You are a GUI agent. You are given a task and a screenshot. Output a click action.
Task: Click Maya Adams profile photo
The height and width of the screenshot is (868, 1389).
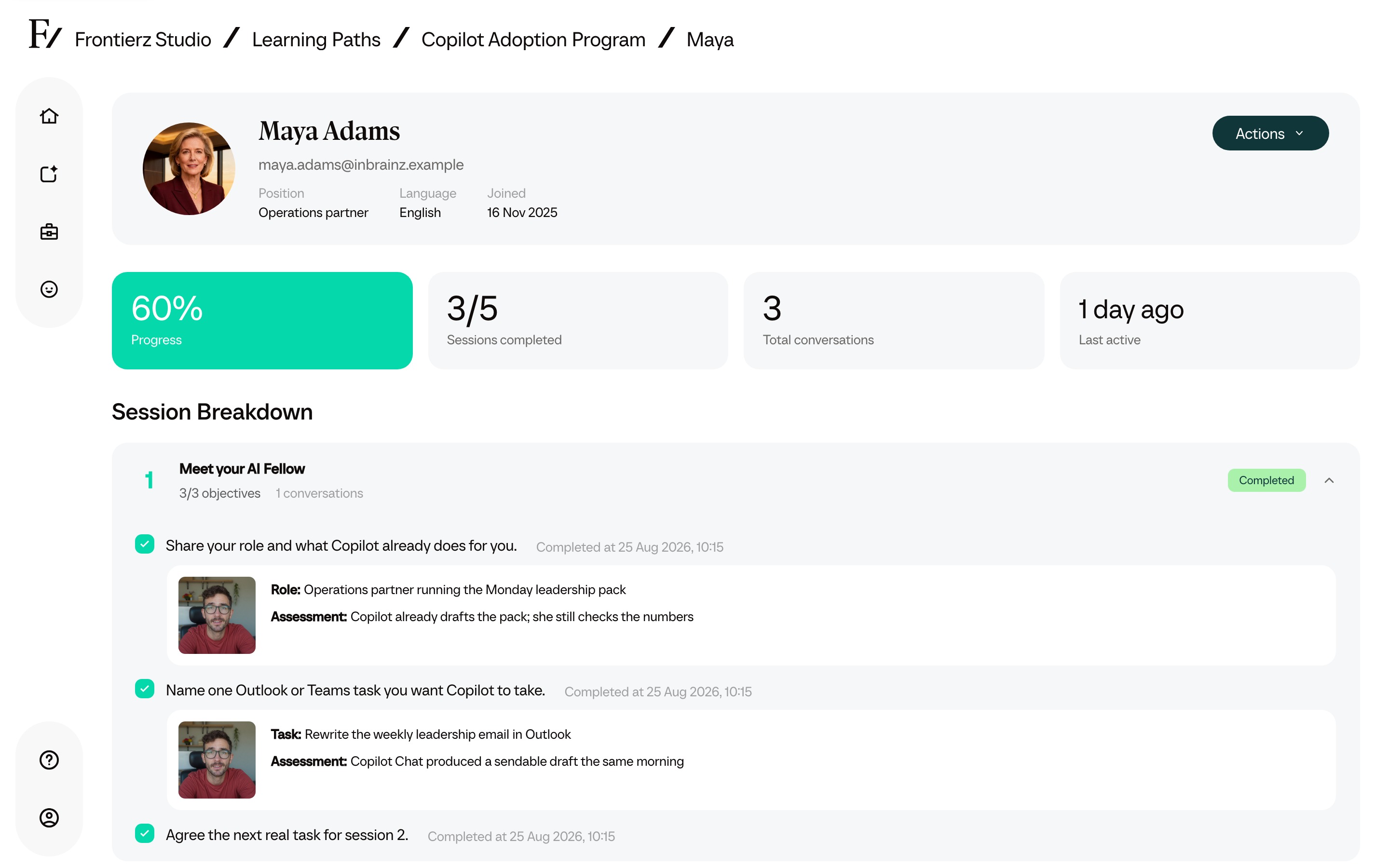[189, 169]
